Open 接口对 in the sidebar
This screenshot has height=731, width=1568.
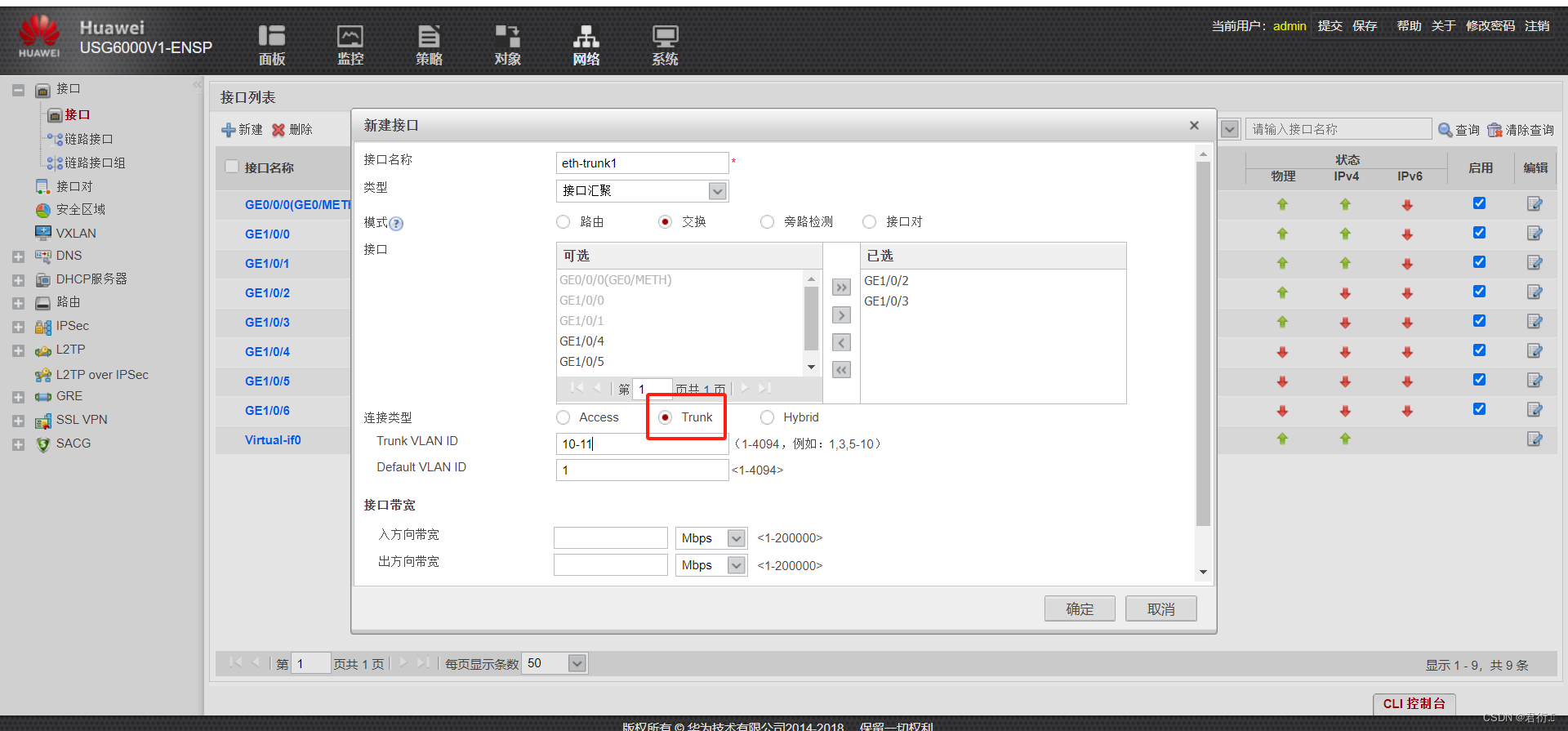[x=73, y=187]
